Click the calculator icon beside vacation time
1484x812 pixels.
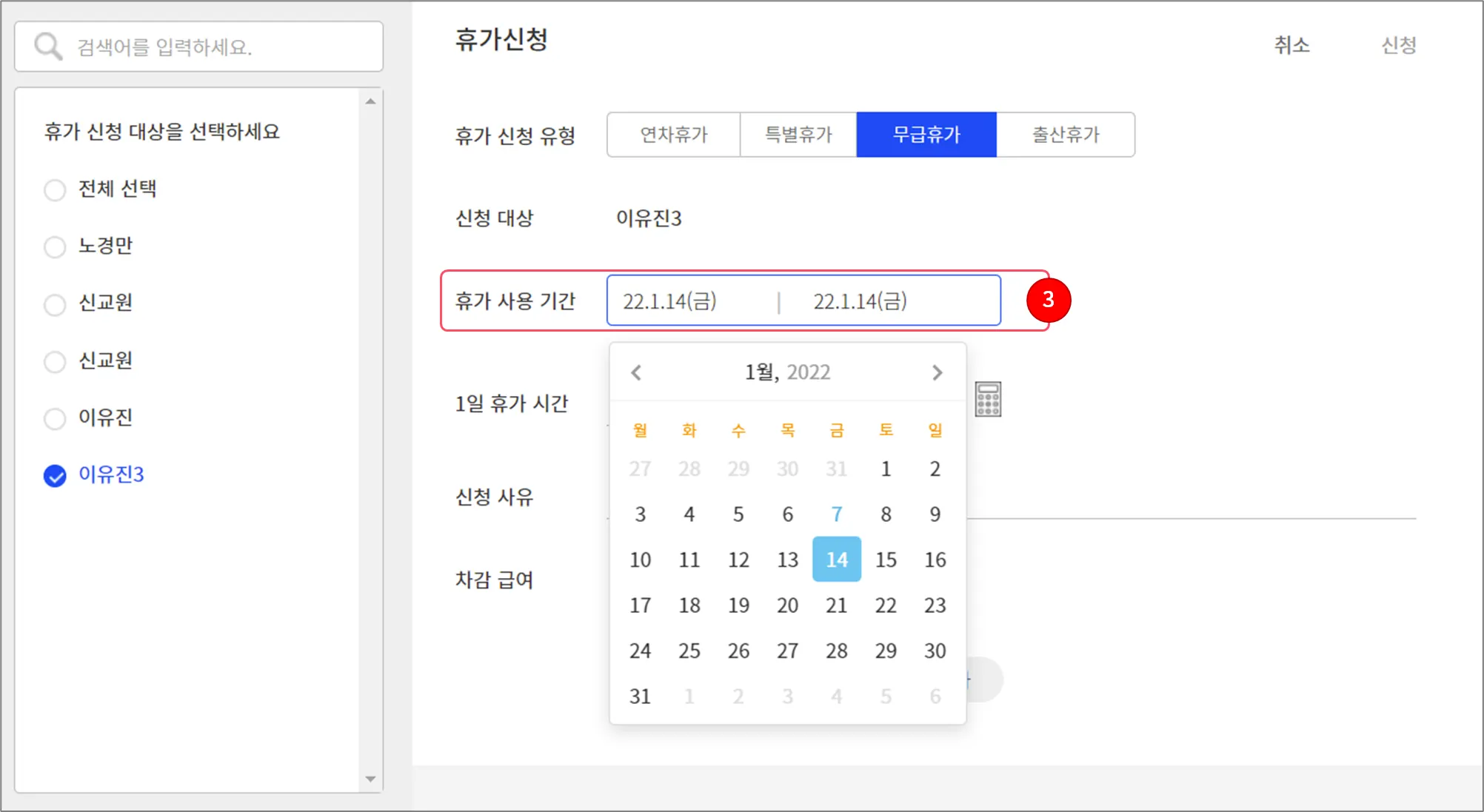point(987,400)
